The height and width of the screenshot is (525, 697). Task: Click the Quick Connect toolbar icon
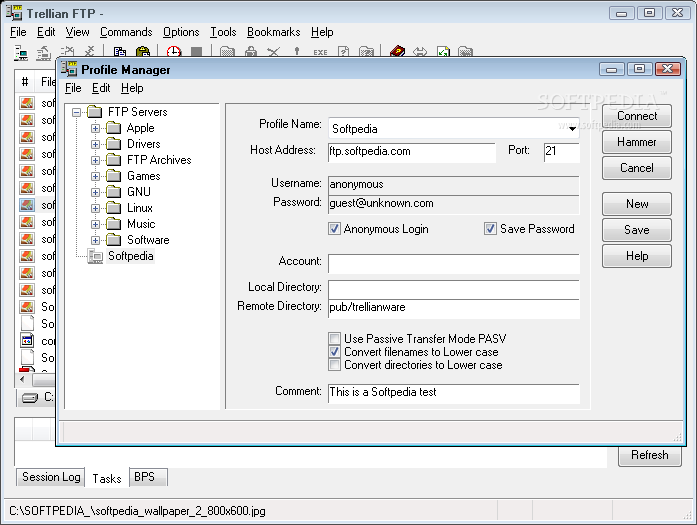tap(43, 52)
